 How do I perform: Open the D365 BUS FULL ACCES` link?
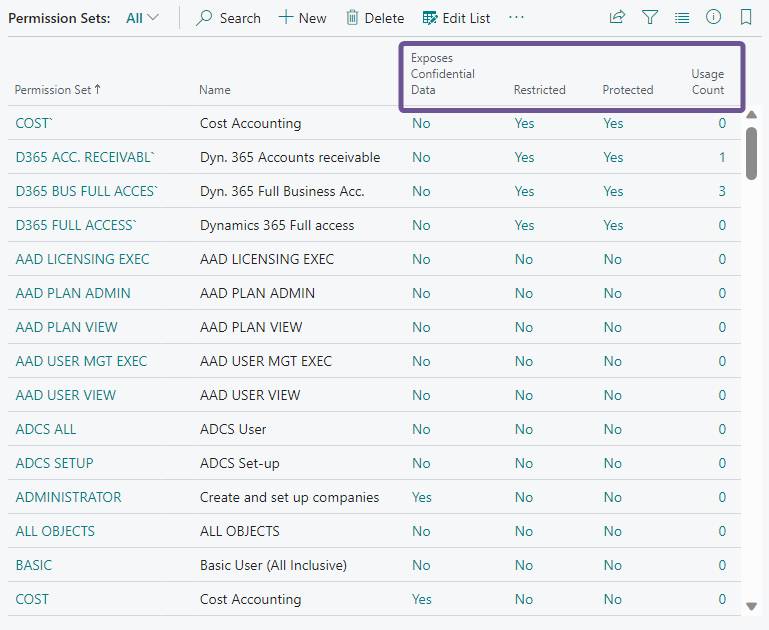pos(87,191)
